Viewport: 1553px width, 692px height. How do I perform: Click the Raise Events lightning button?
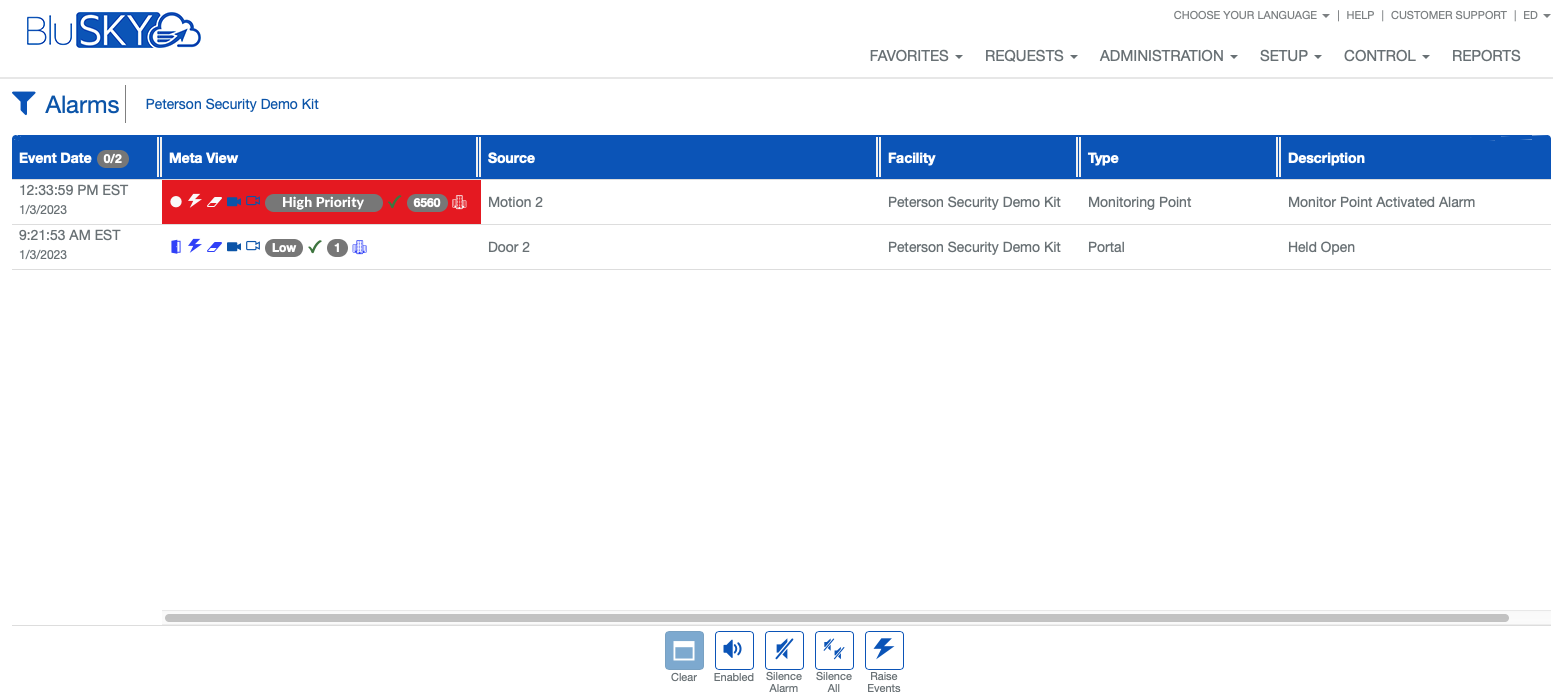(x=884, y=651)
